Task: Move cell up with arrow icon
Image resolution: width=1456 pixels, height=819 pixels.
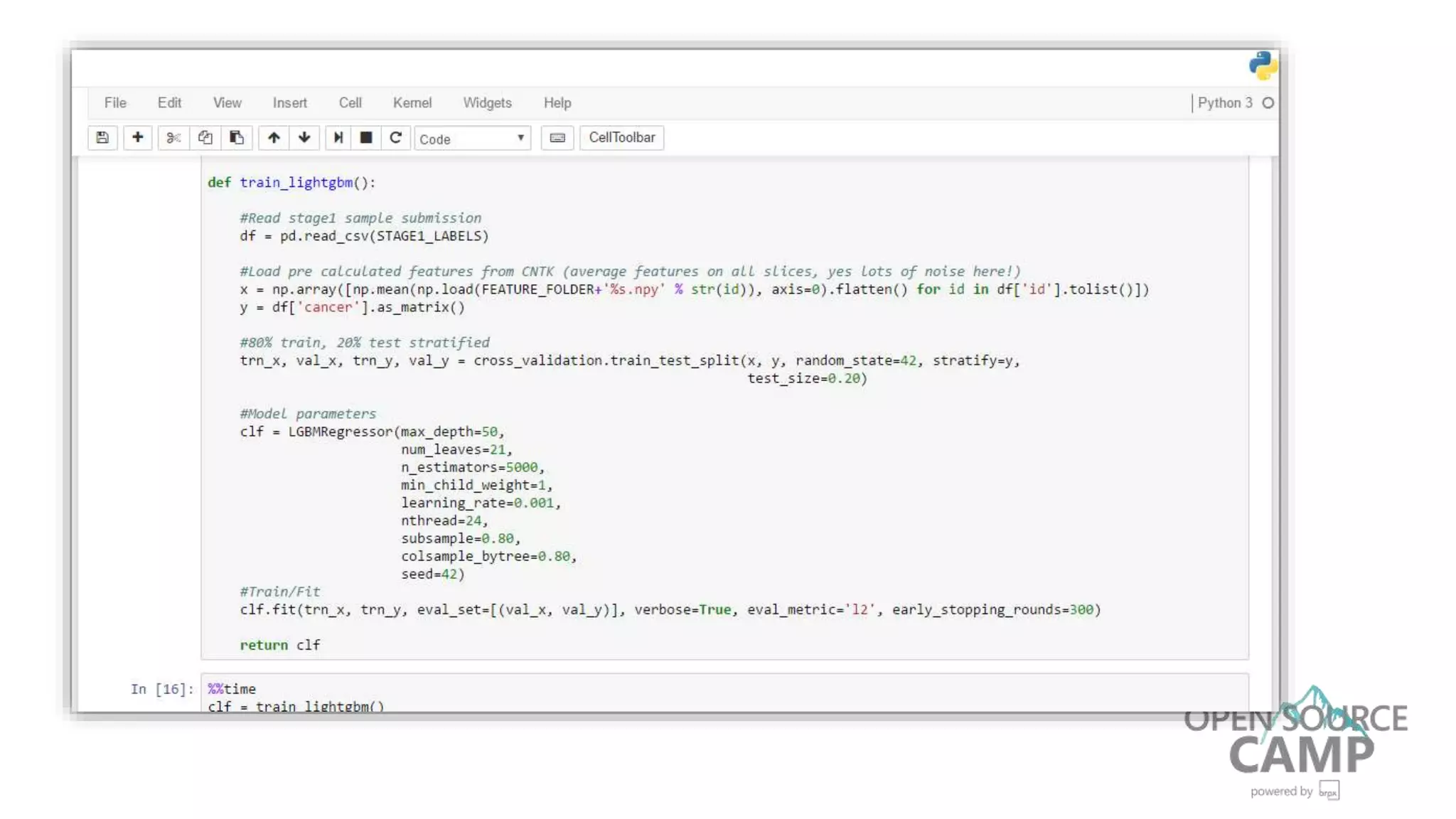Action: [274, 138]
